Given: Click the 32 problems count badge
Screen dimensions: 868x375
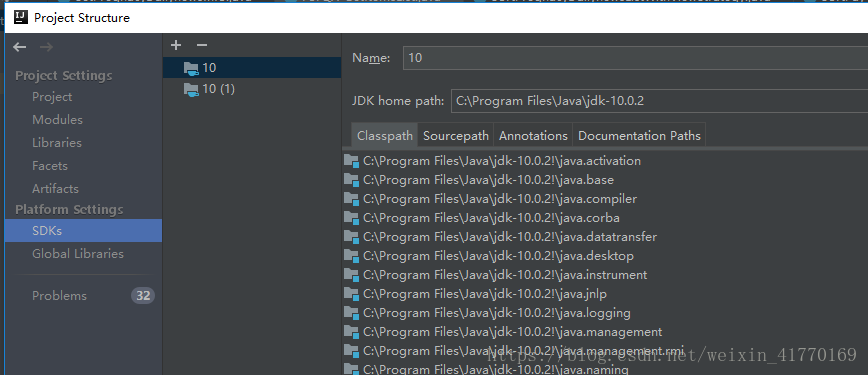Looking at the screenshot, I should (x=143, y=296).
